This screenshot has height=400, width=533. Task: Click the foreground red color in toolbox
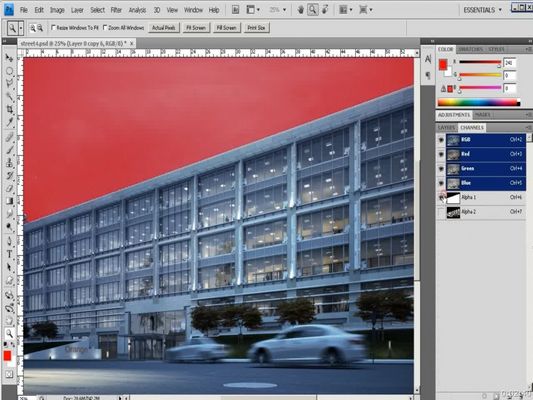click(7, 356)
